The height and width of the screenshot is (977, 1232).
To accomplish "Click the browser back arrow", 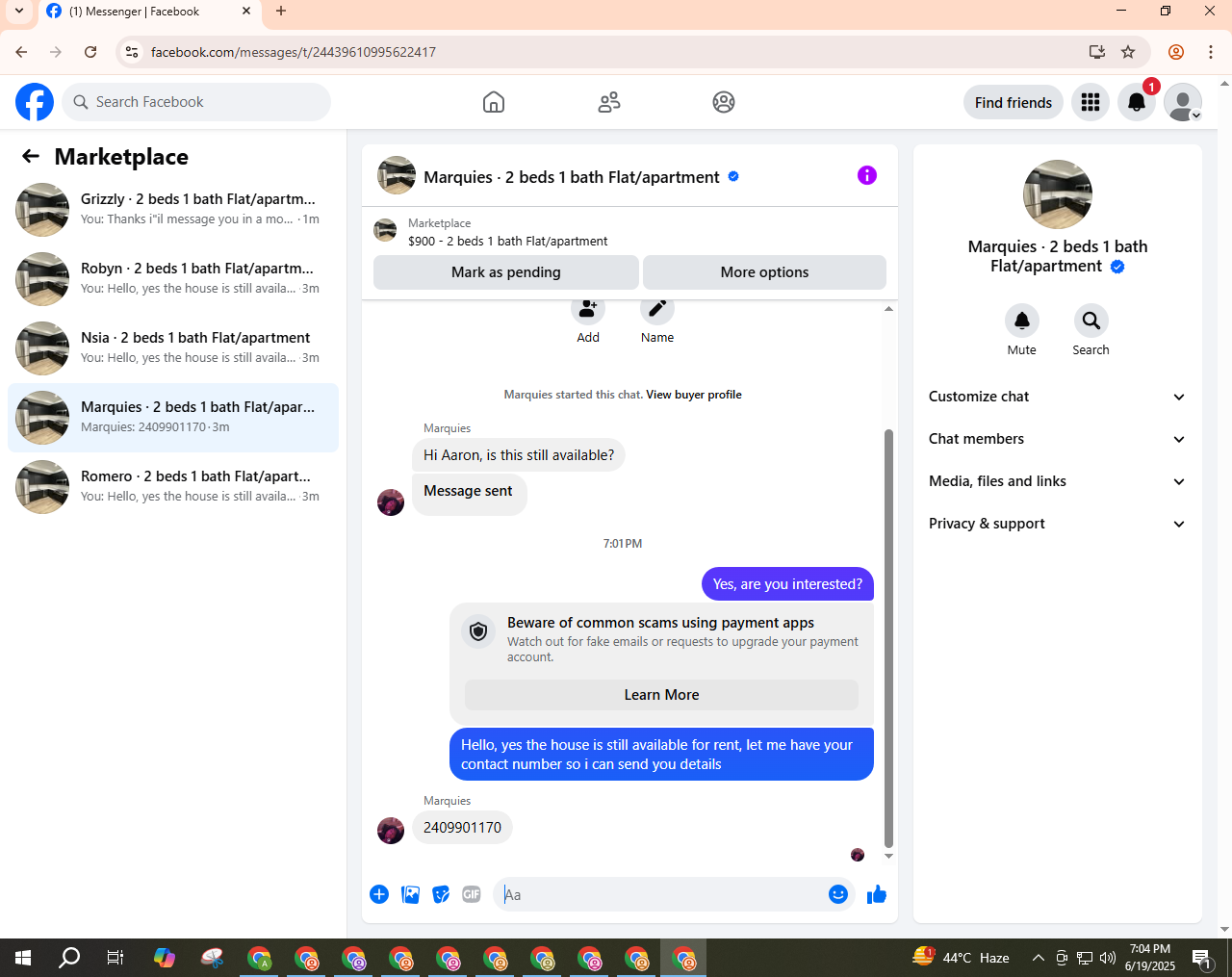I will (21, 52).
